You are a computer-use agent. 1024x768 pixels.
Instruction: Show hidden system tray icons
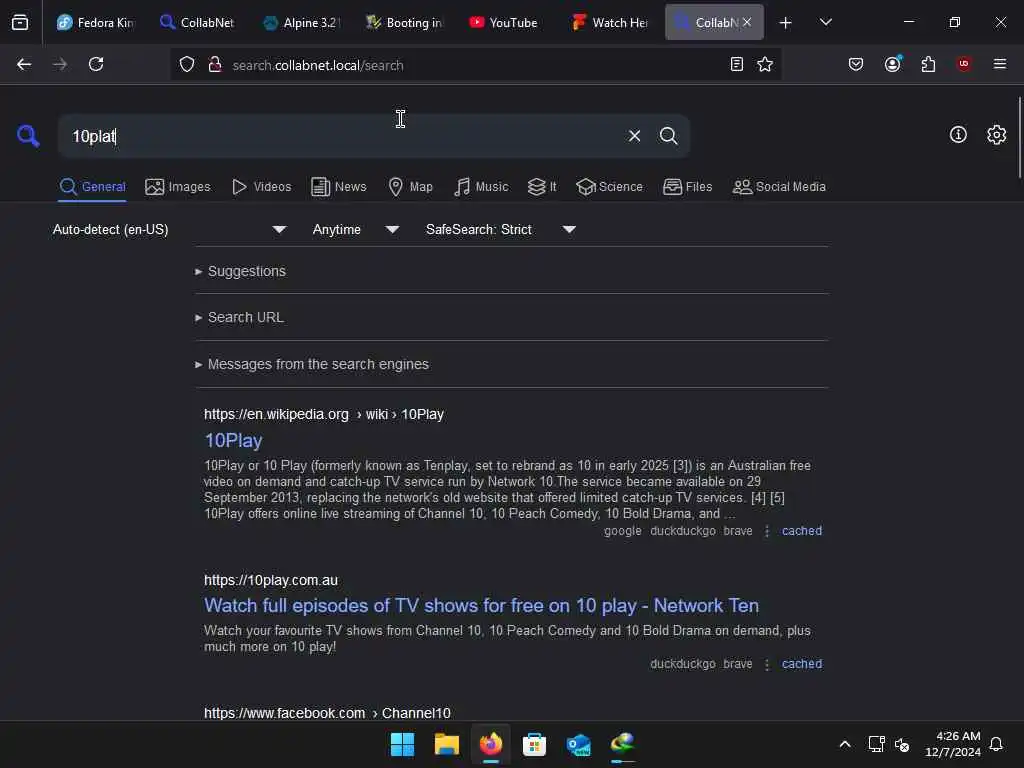point(844,744)
